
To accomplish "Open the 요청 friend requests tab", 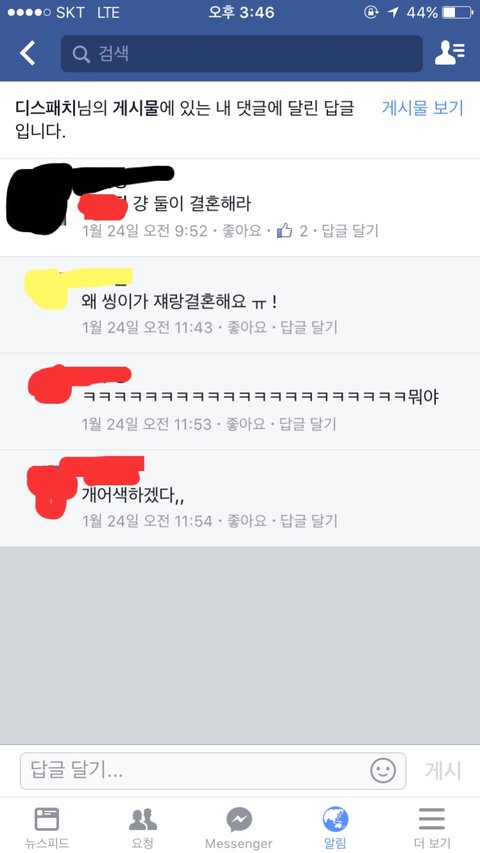I will tap(143, 827).
